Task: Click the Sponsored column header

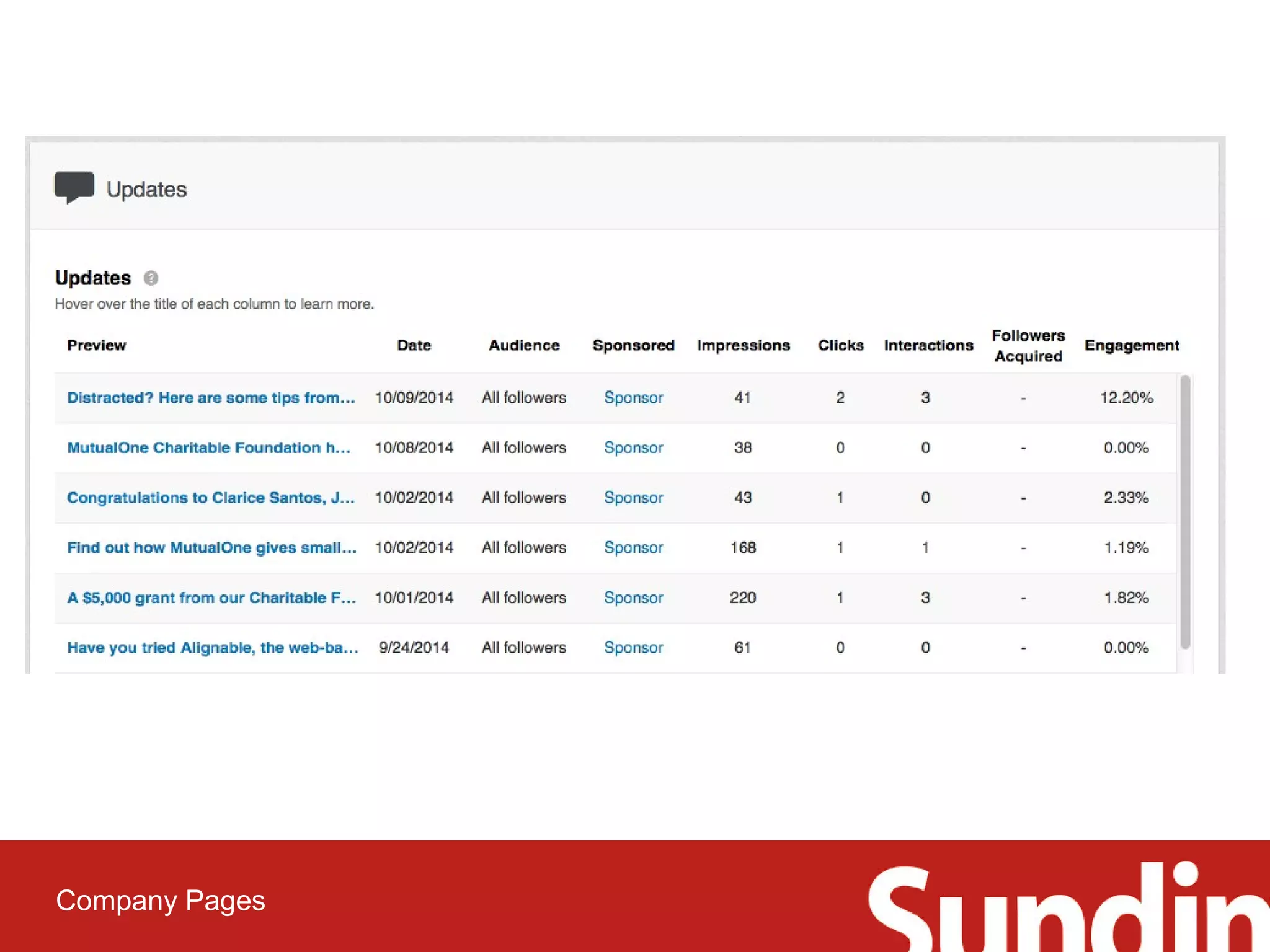Action: click(x=634, y=345)
